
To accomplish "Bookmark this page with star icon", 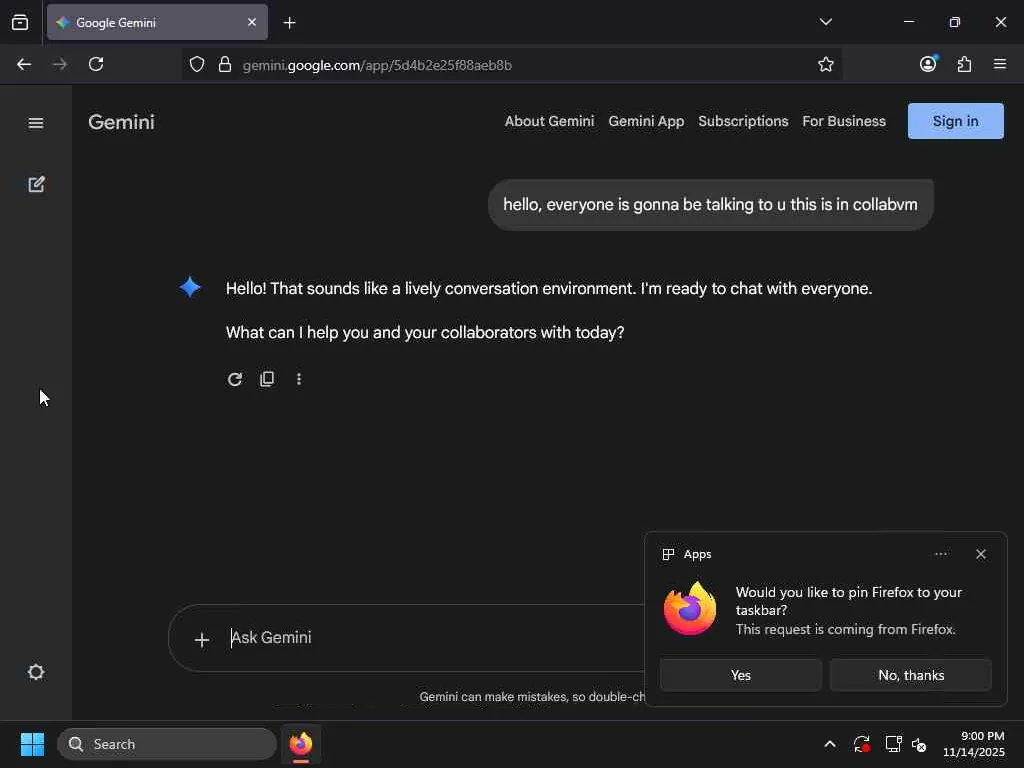I will [x=825, y=64].
